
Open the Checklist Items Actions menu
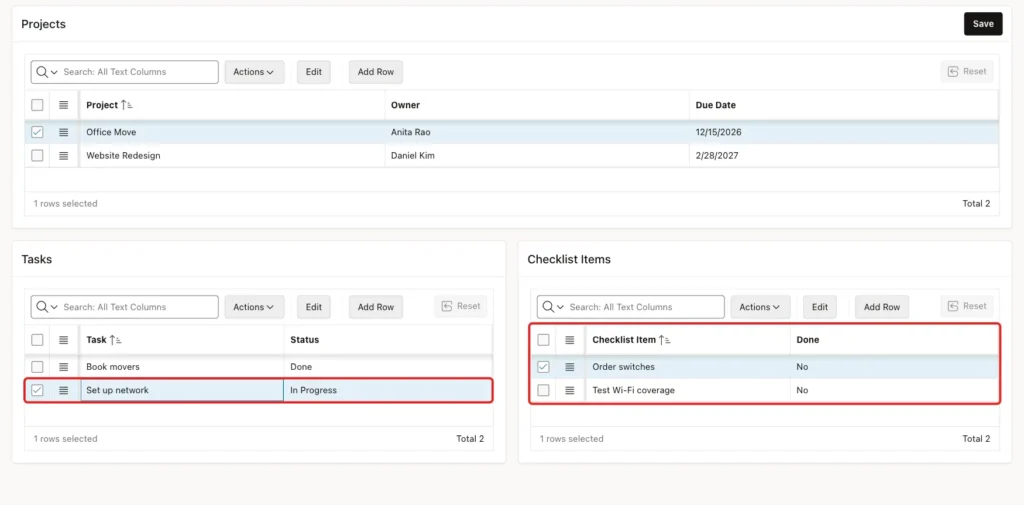click(760, 307)
